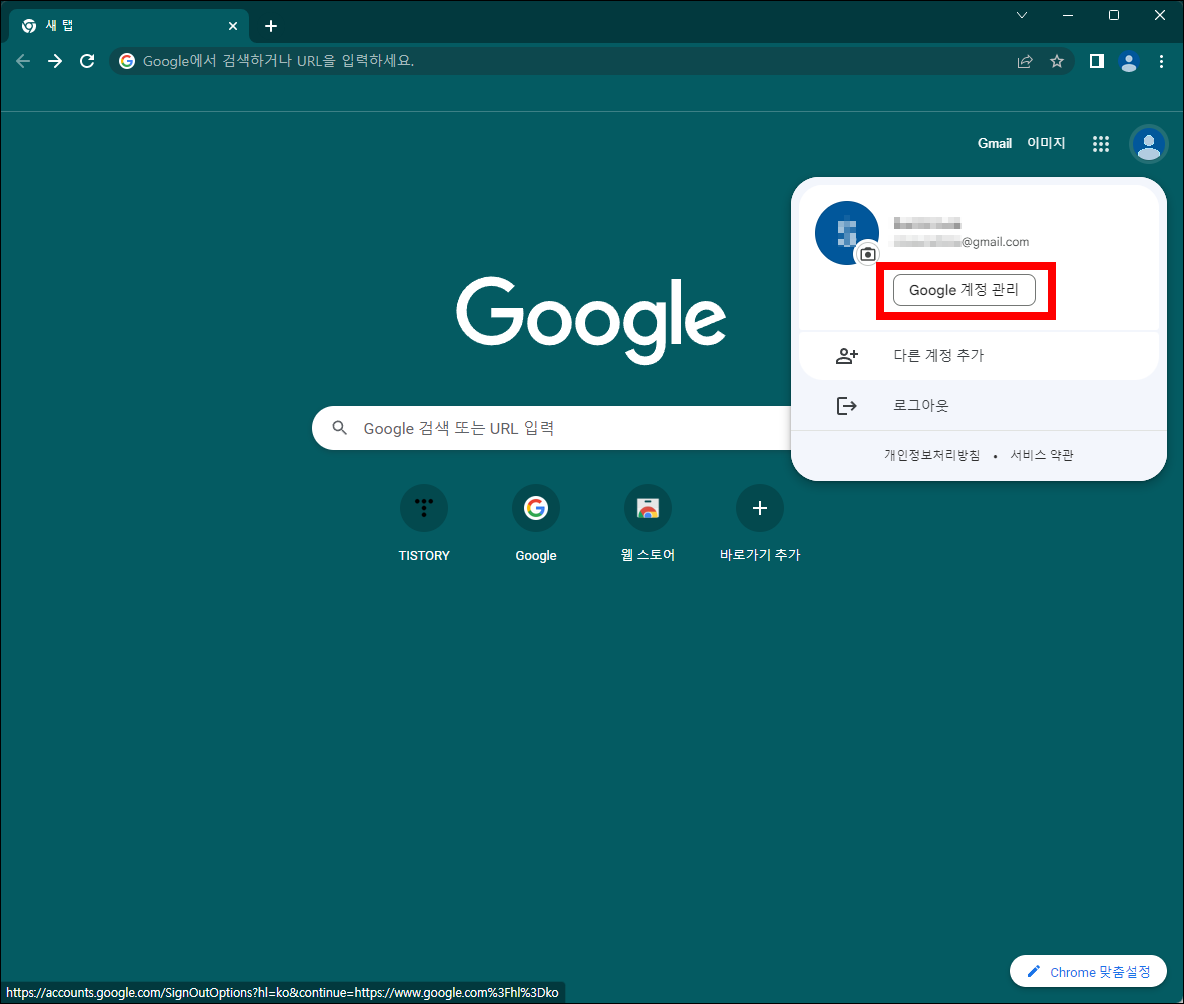Open the 웹 스토어 shortcut
Viewport: 1184px width, 1004px height.
coord(648,524)
